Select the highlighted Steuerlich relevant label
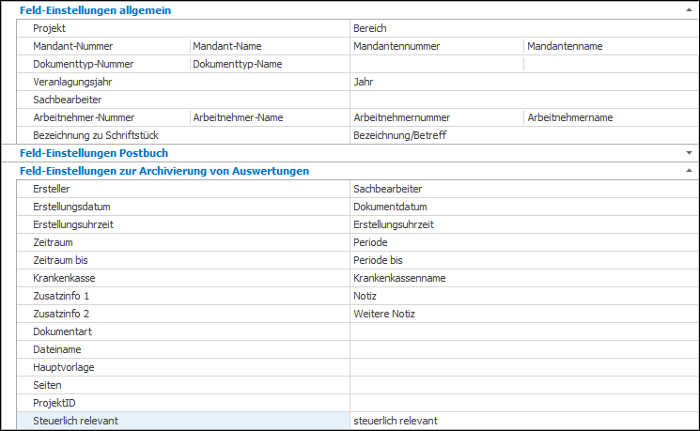 point(75,421)
